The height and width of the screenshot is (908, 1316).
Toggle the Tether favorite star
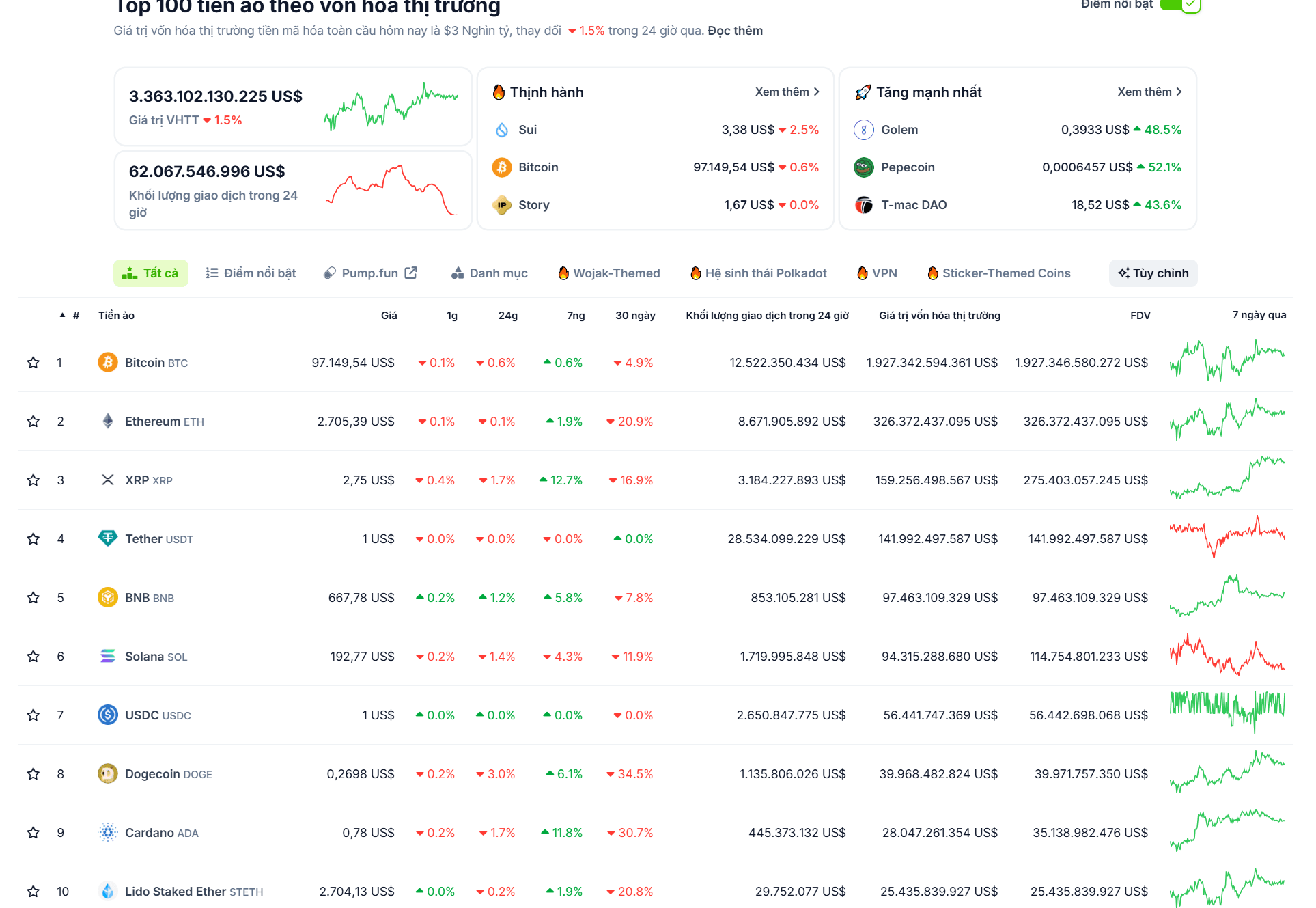tap(33, 539)
